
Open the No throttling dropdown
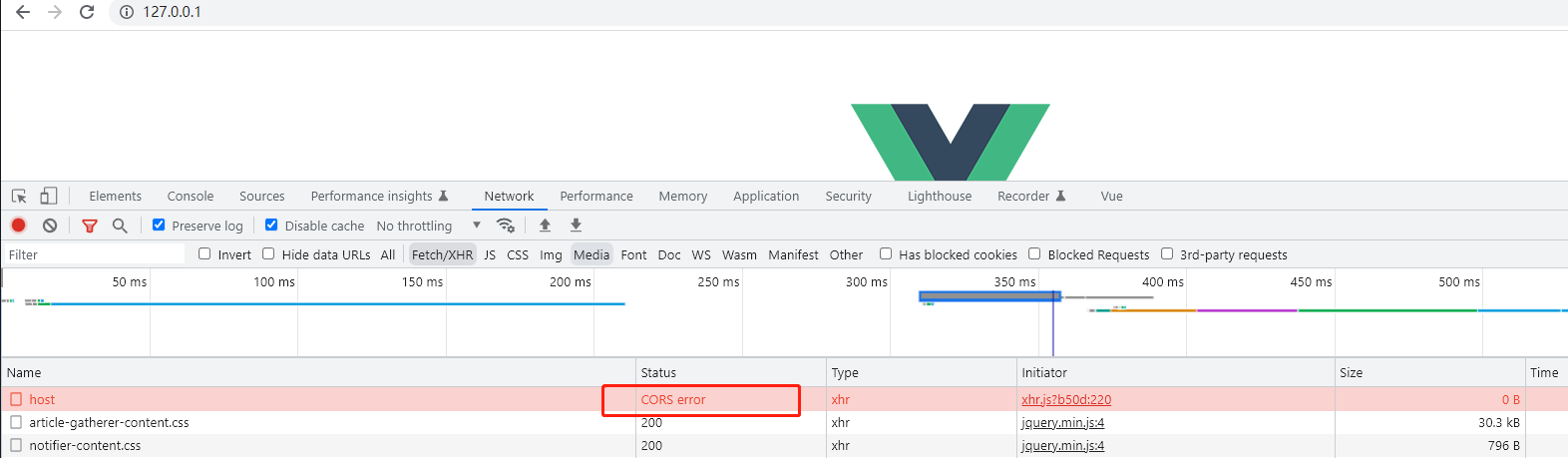(x=429, y=226)
